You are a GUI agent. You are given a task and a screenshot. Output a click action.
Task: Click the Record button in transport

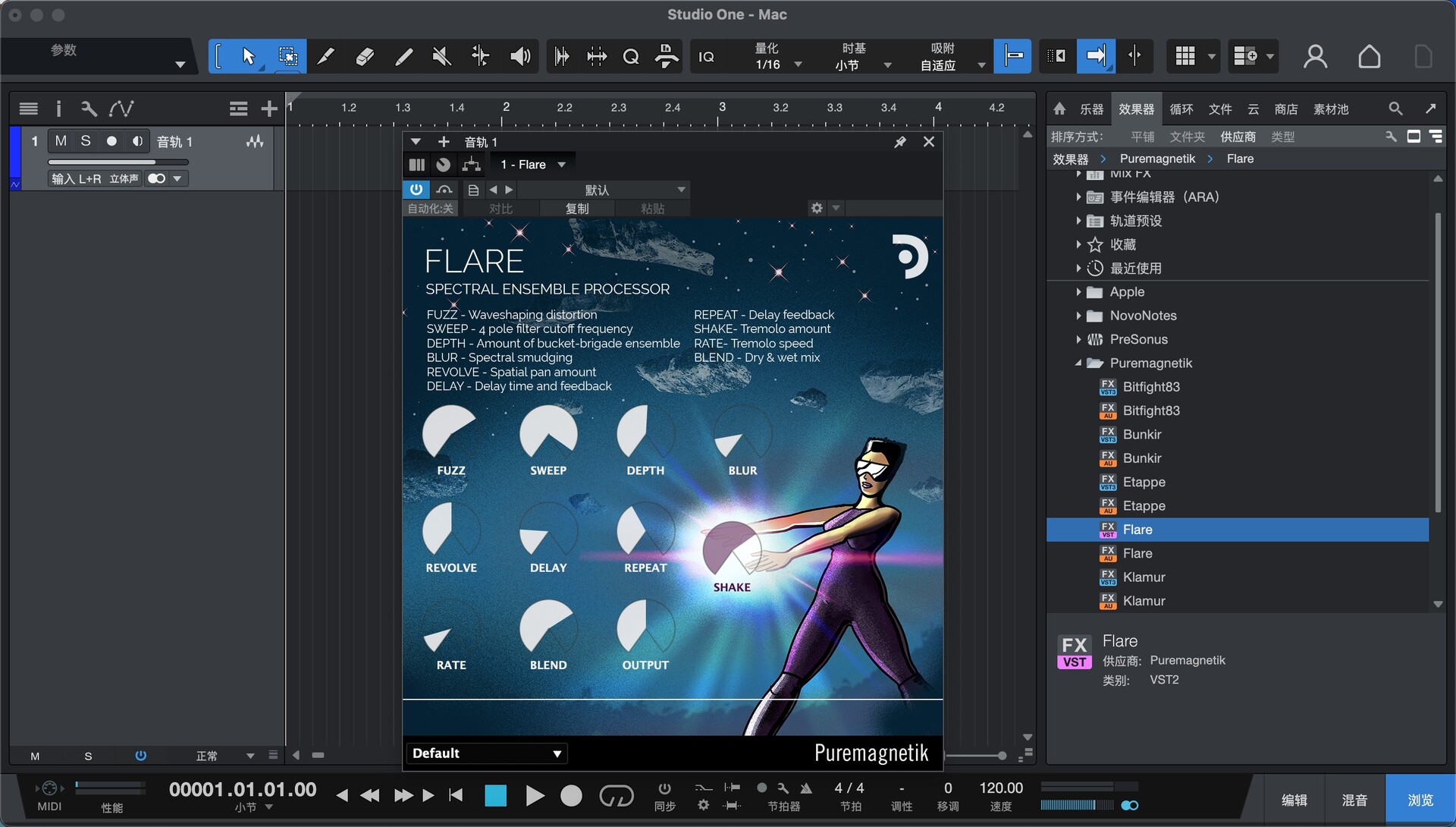click(571, 795)
